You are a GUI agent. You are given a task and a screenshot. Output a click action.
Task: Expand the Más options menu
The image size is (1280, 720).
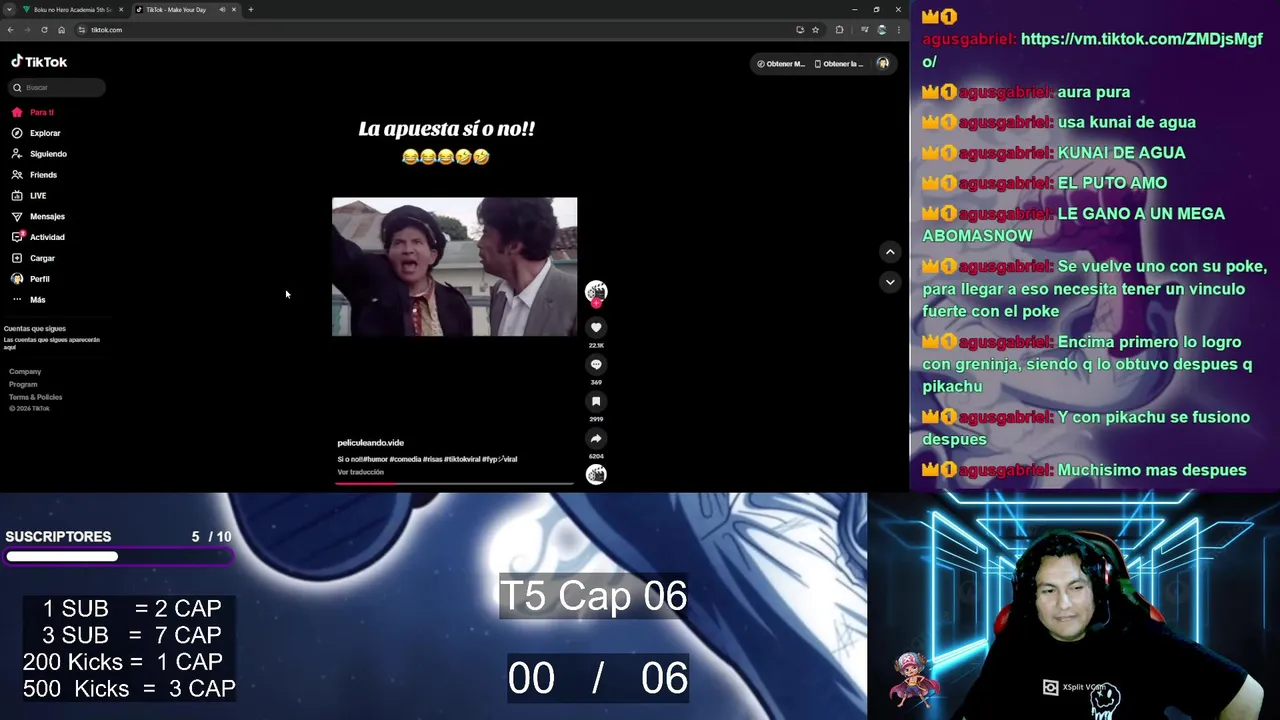coord(29,300)
